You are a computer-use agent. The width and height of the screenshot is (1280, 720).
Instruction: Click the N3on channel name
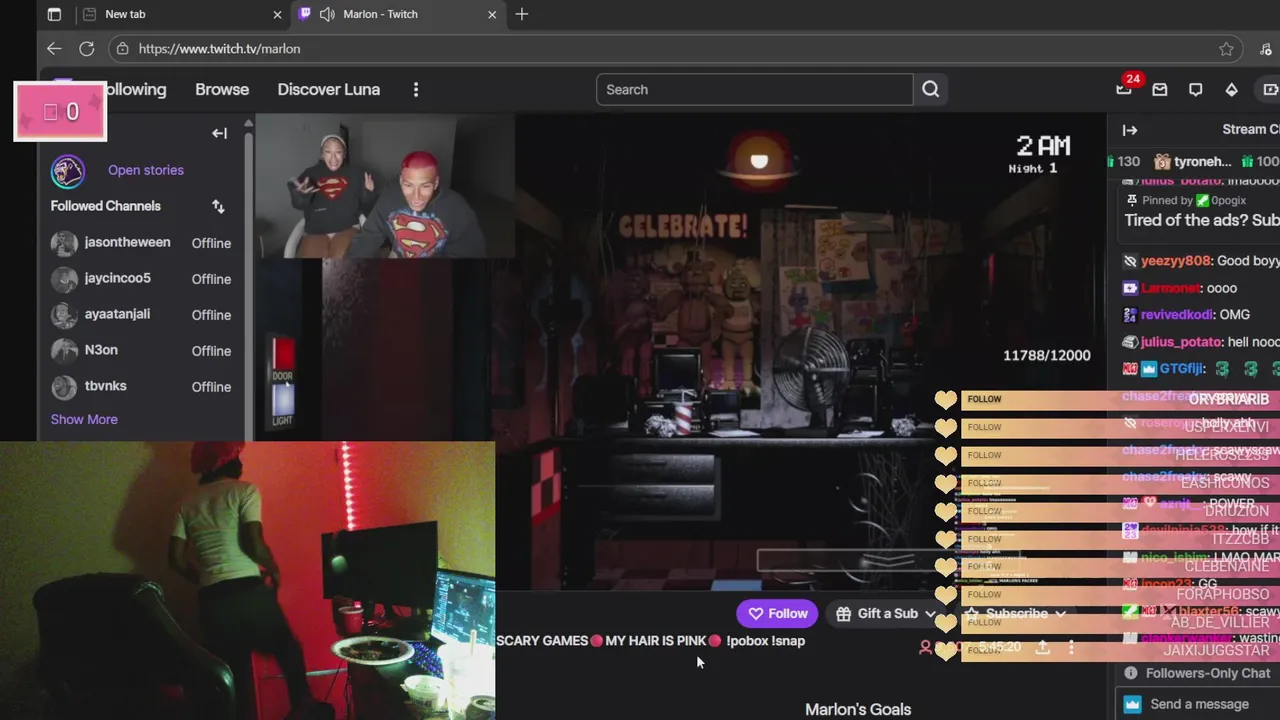coord(101,350)
